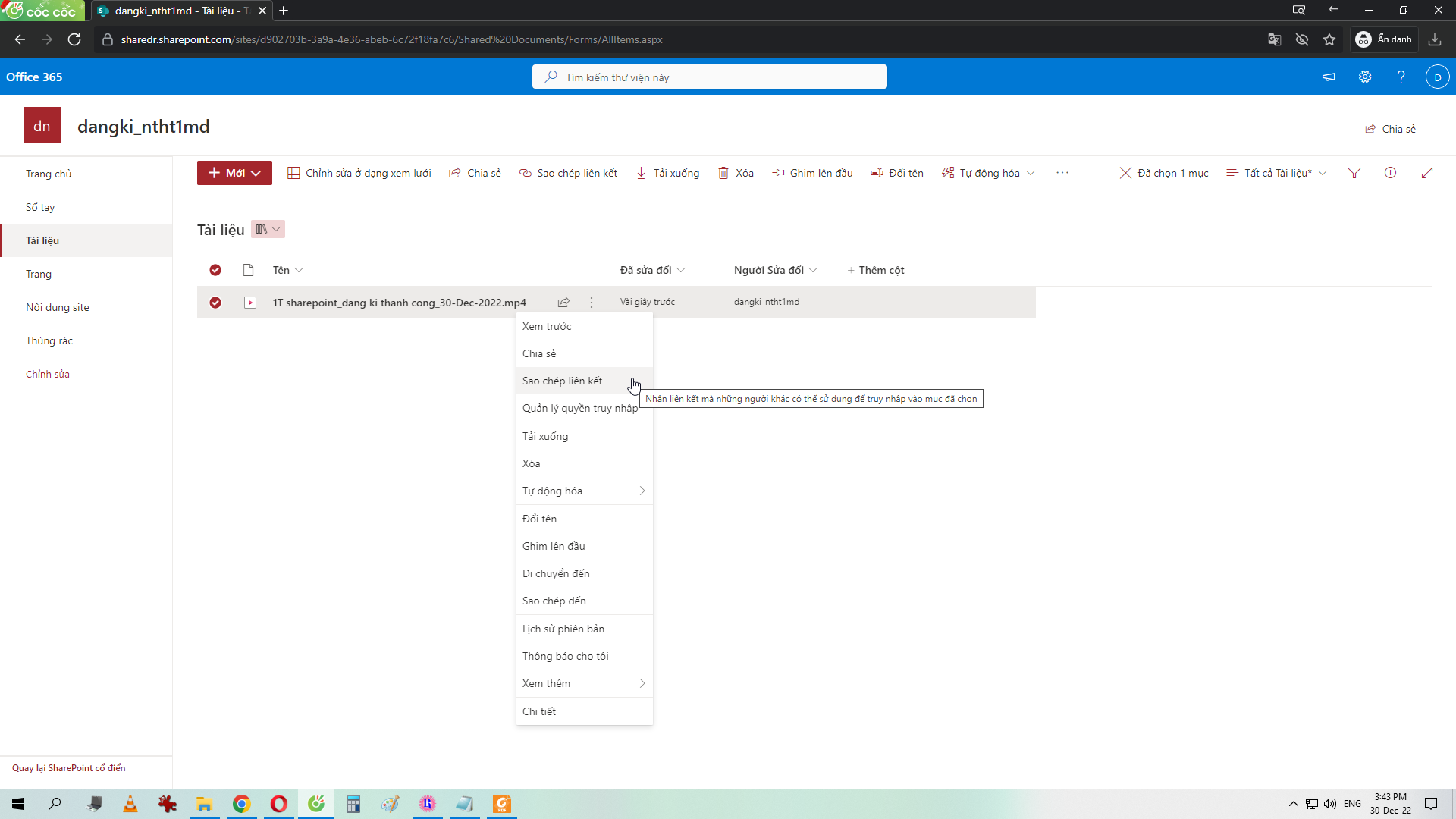Deselect the mp4 file row checkmark
This screenshot has width=1456, height=819.
coord(215,303)
